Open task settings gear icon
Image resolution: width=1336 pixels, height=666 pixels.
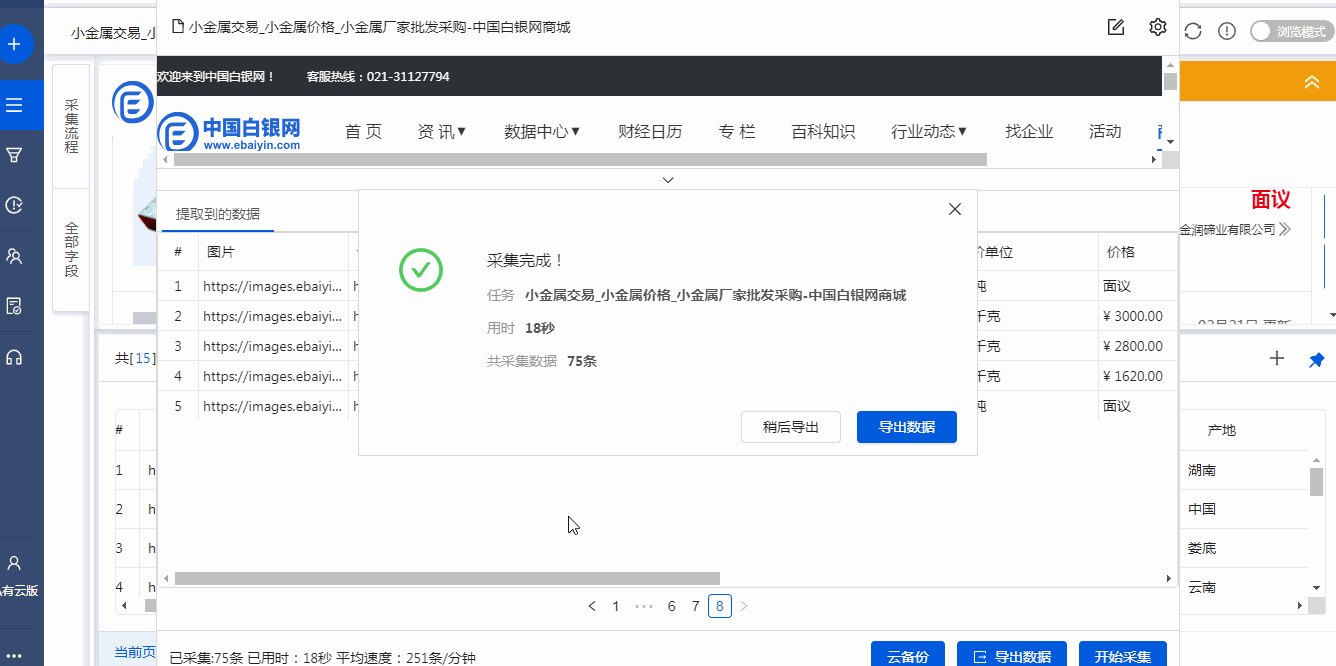tap(1158, 27)
